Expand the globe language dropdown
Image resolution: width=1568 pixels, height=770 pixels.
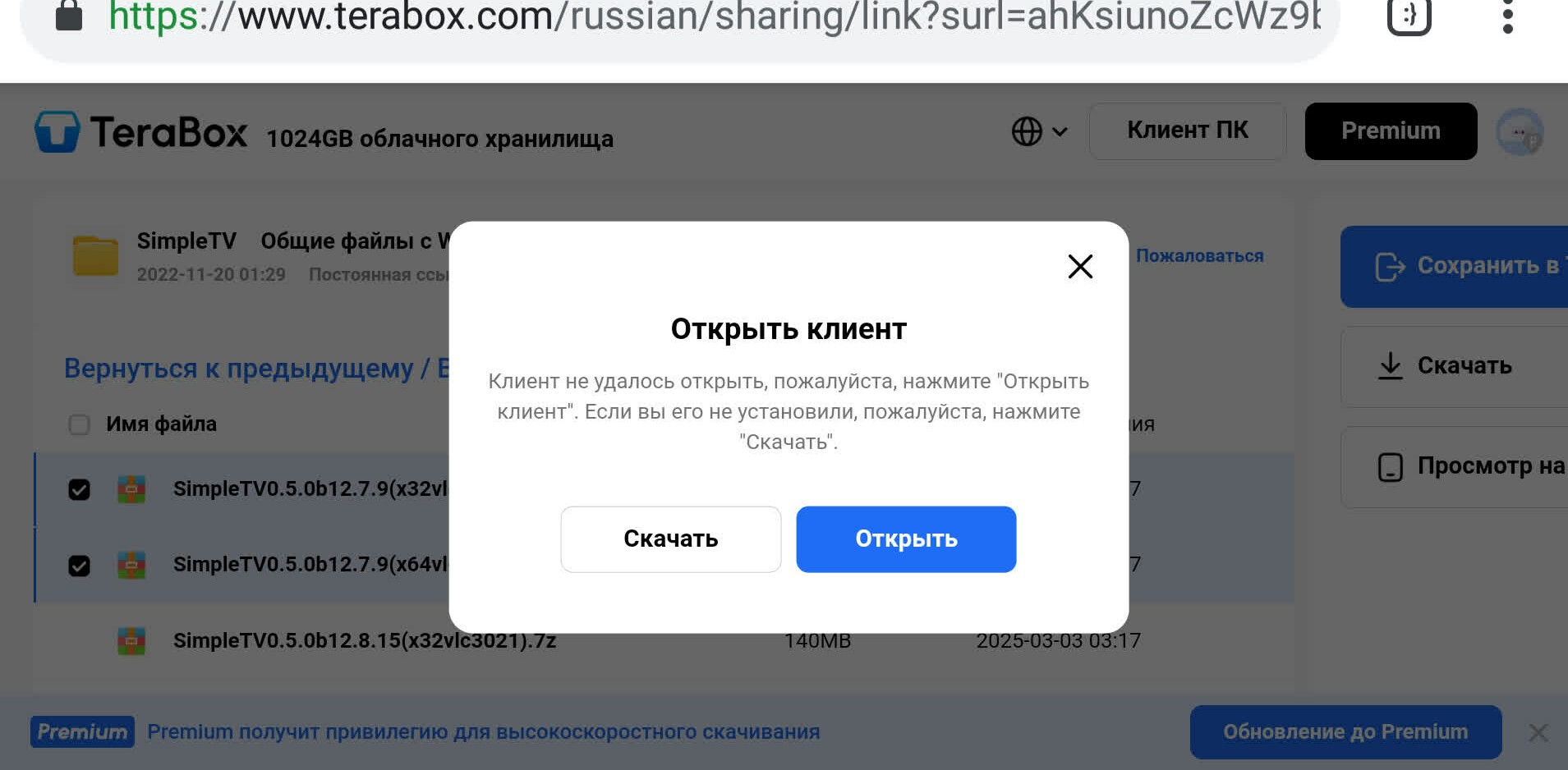point(1039,131)
